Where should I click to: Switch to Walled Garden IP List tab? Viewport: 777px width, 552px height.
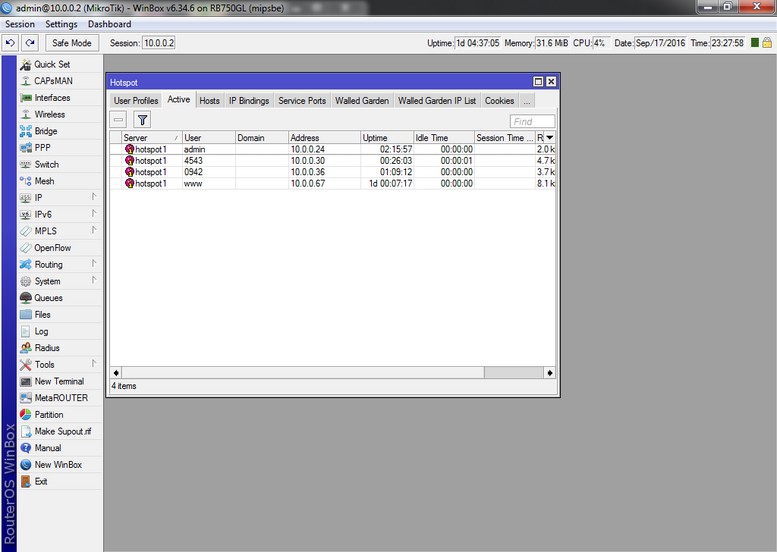coord(437,101)
